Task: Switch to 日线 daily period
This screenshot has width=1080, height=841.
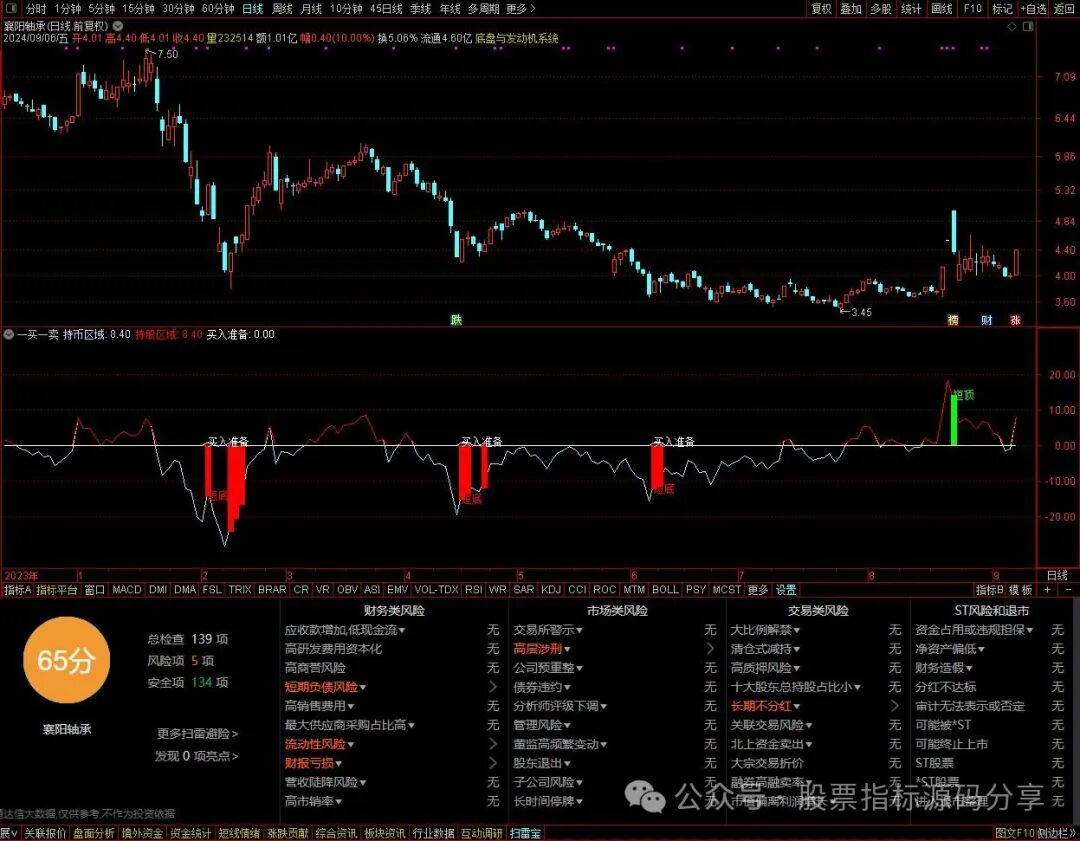Action: pos(253,8)
